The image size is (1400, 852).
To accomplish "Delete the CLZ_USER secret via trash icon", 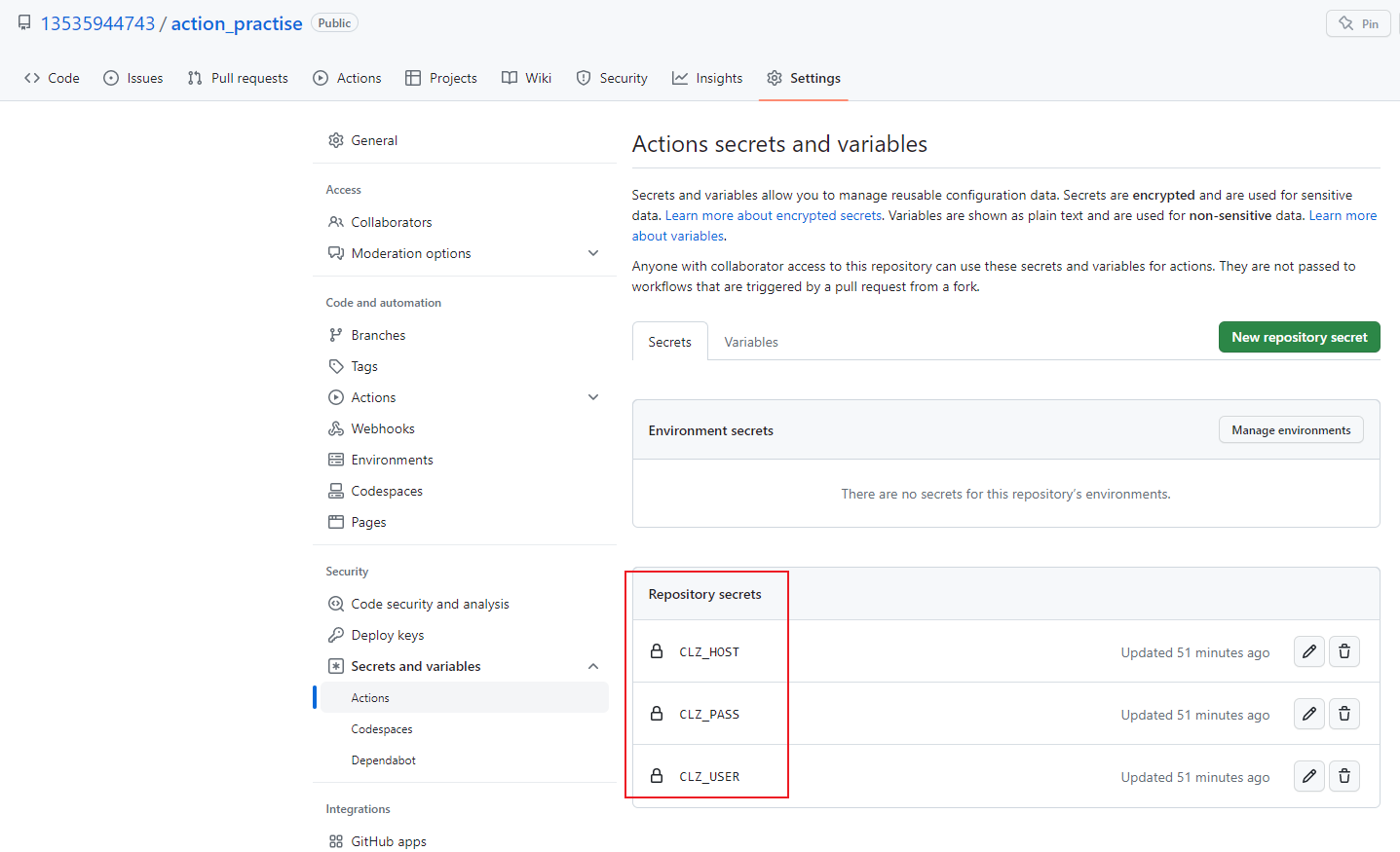I will 1344,776.
